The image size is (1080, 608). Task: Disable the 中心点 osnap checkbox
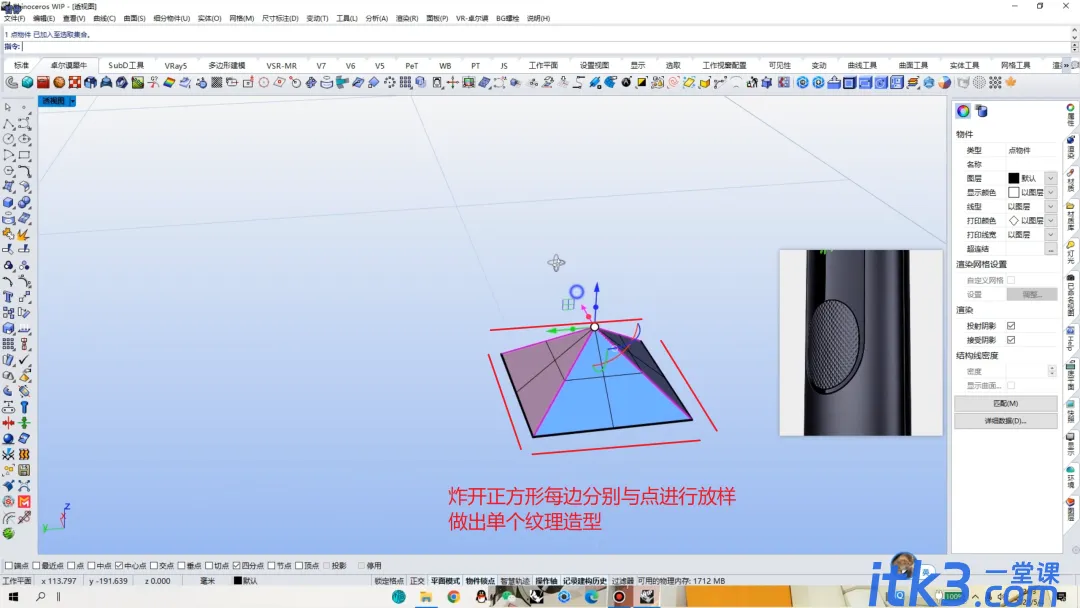click(x=119, y=566)
